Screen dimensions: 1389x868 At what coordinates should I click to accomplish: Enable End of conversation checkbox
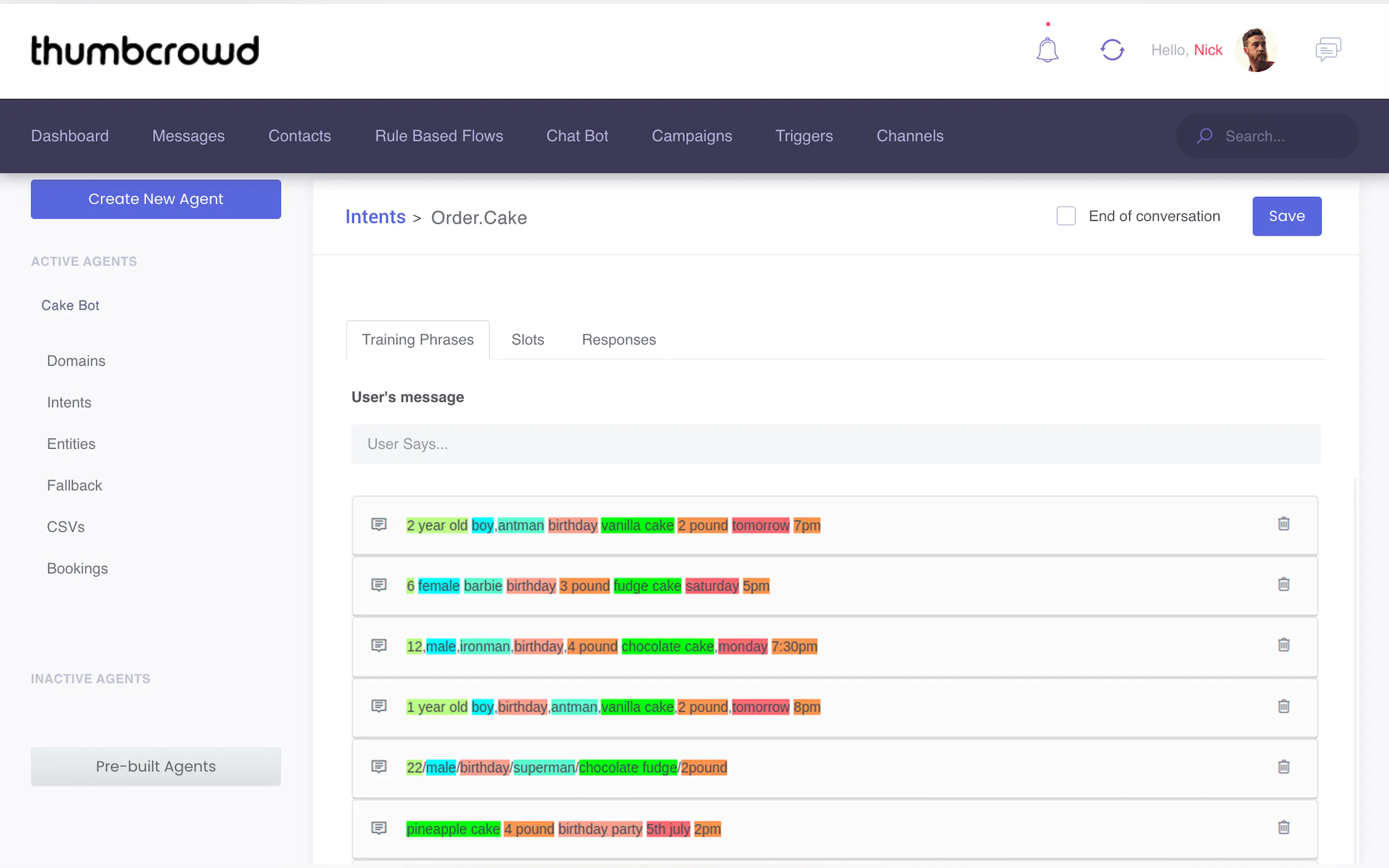coord(1066,216)
